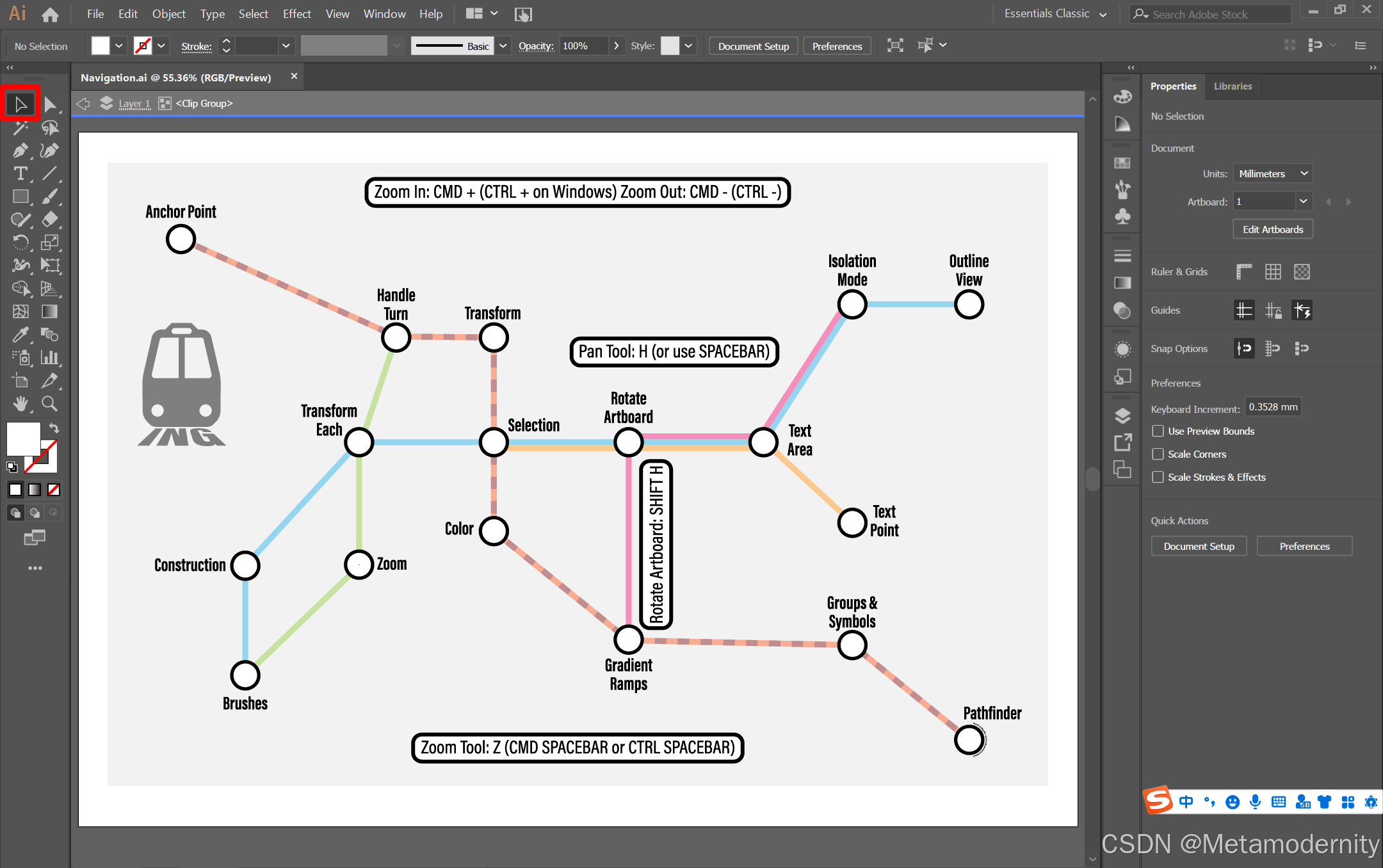Select the Eyedropper tool
The width and height of the screenshot is (1383, 868).
pos(20,334)
